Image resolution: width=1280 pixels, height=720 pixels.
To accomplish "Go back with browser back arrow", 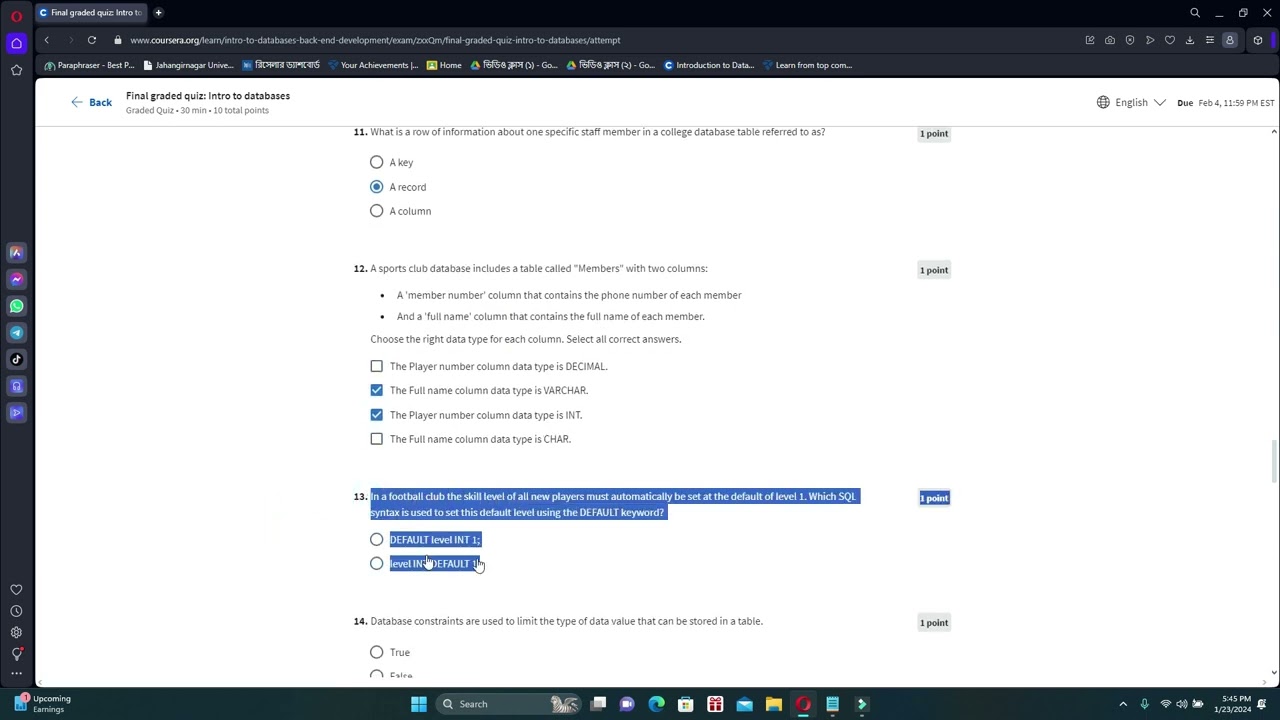I will click(x=46, y=40).
